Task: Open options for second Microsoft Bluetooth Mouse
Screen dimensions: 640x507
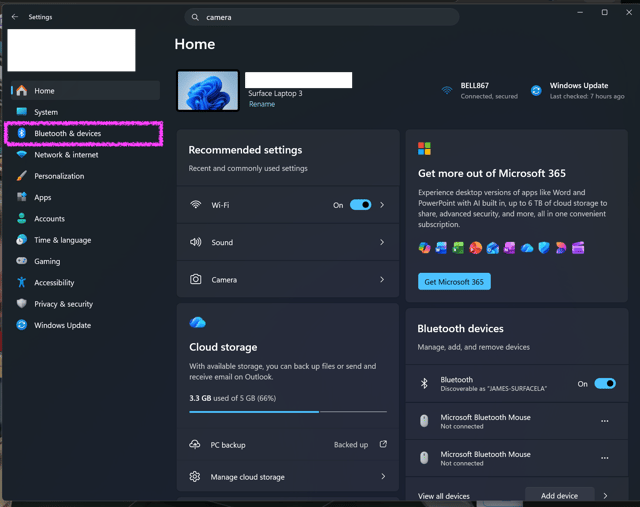Action: tap(604, 458)
